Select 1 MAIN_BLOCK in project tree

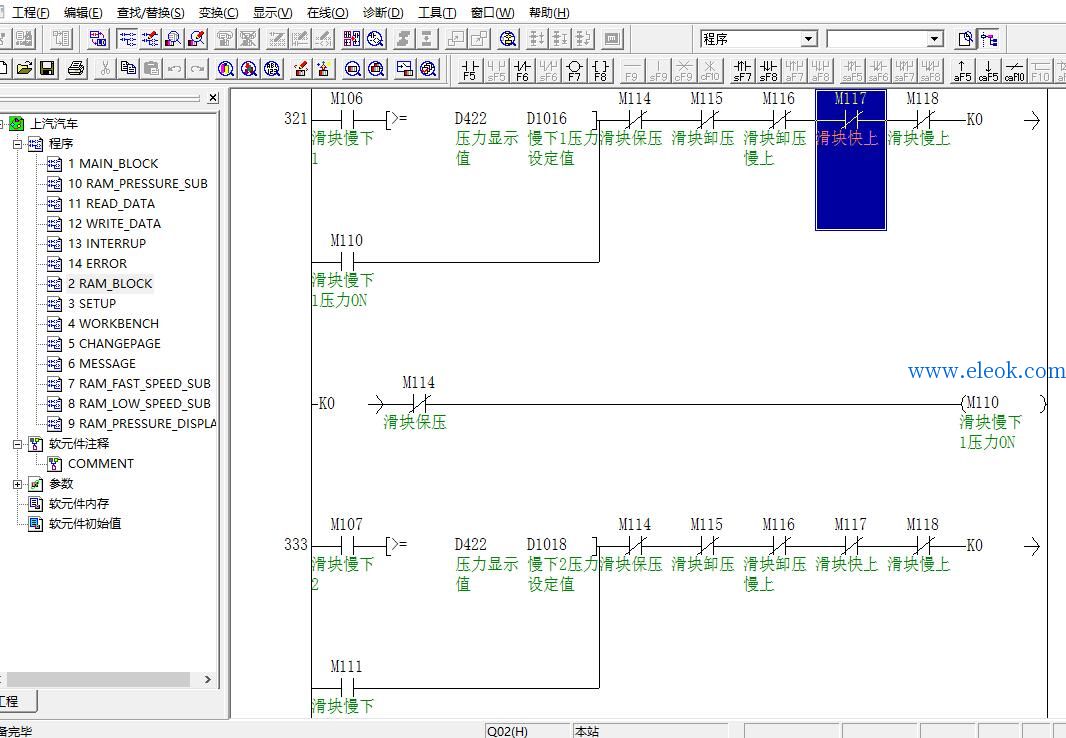click(x=113, y=164)
